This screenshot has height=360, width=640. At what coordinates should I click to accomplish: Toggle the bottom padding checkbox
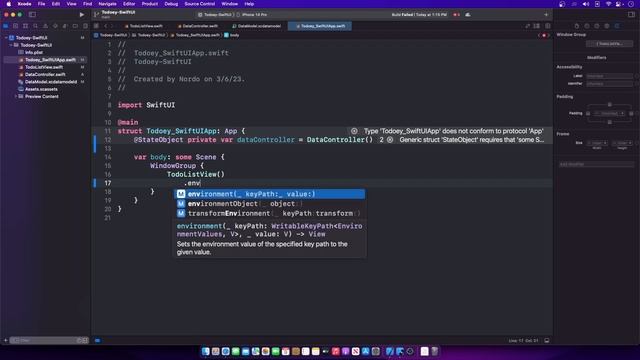click(x=610, y=122)
